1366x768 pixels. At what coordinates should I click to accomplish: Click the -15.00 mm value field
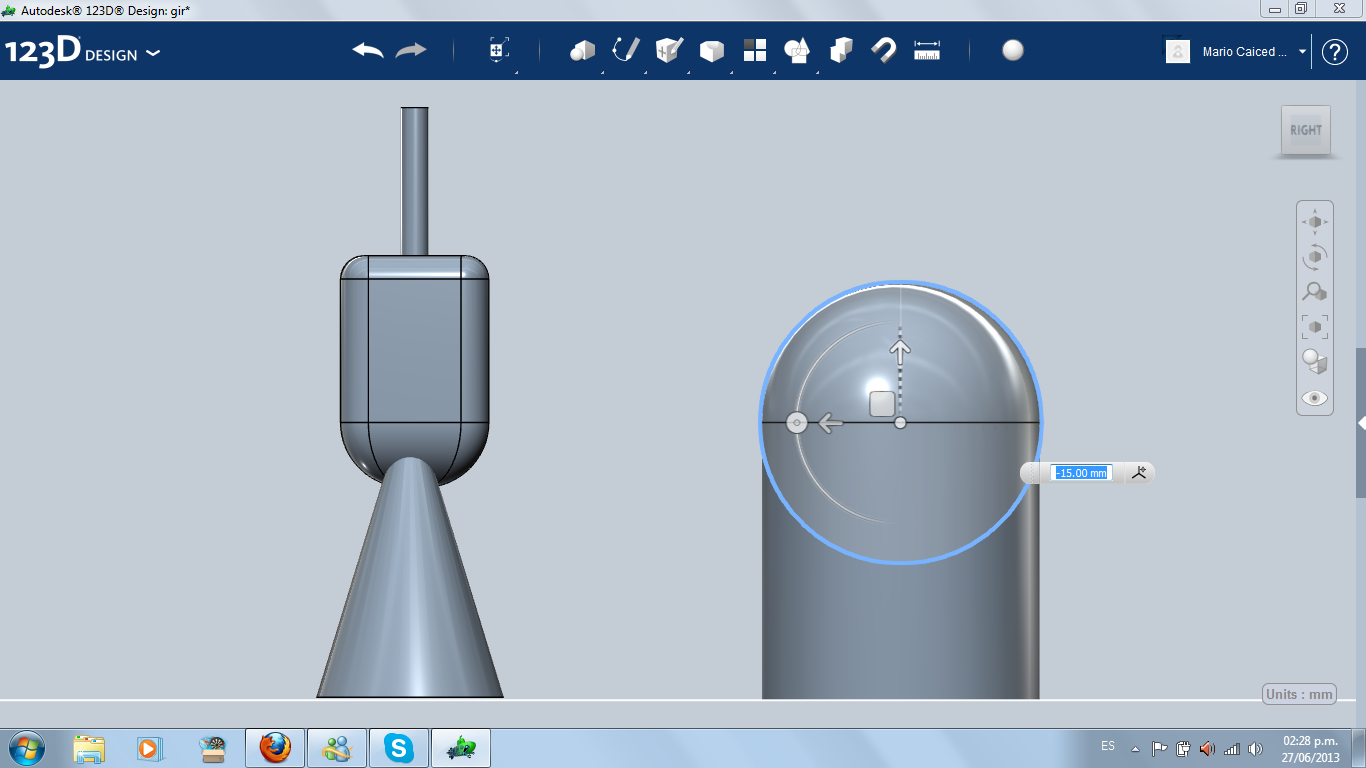pyautogui.click(x=1081, y=473)
